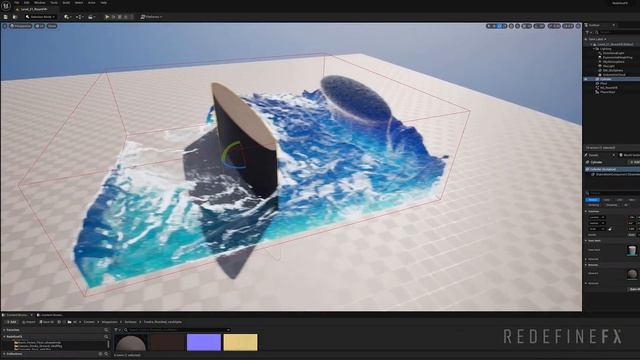
Task: Click the Content Browser search field
Action: coord(178,330)
